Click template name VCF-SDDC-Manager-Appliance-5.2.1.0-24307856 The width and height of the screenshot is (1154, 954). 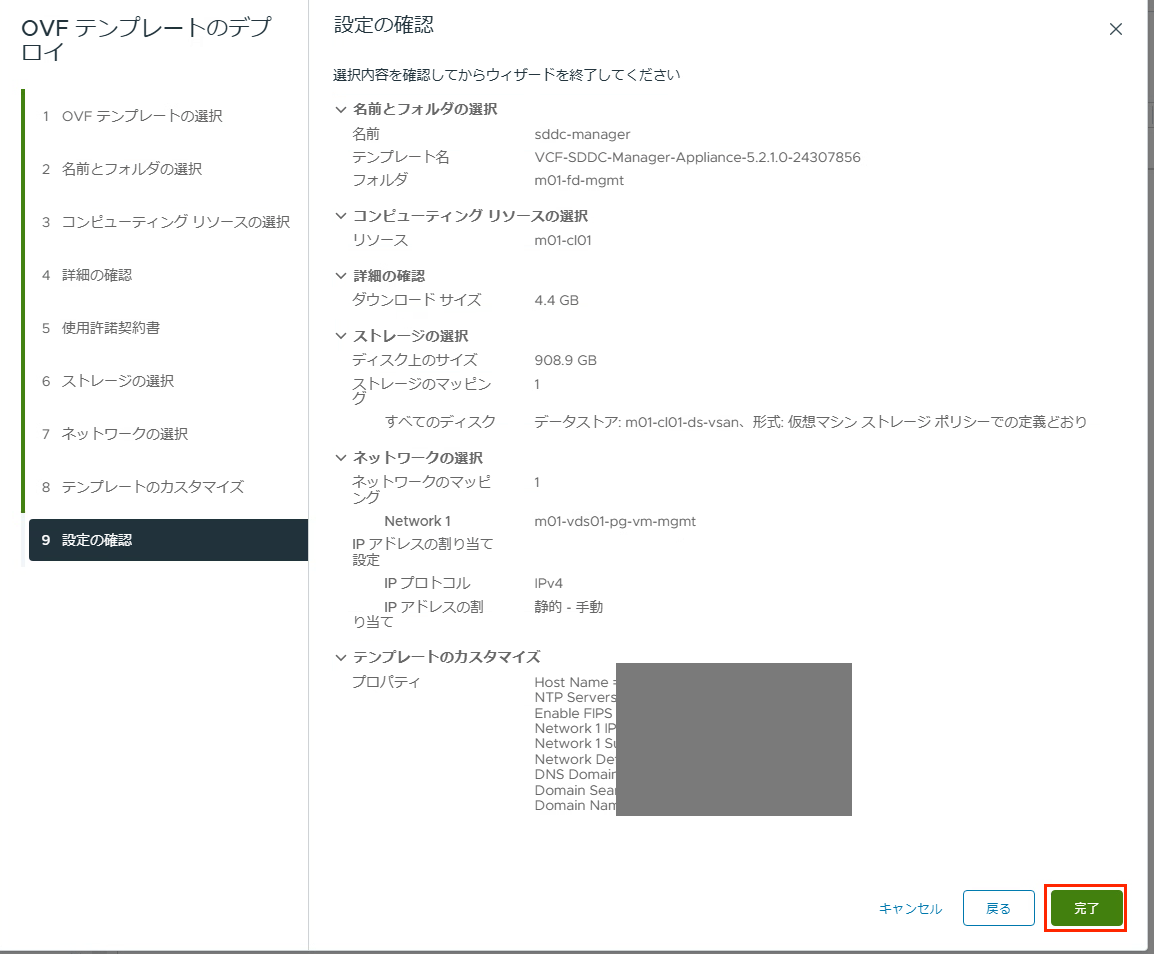pos(697,157)
